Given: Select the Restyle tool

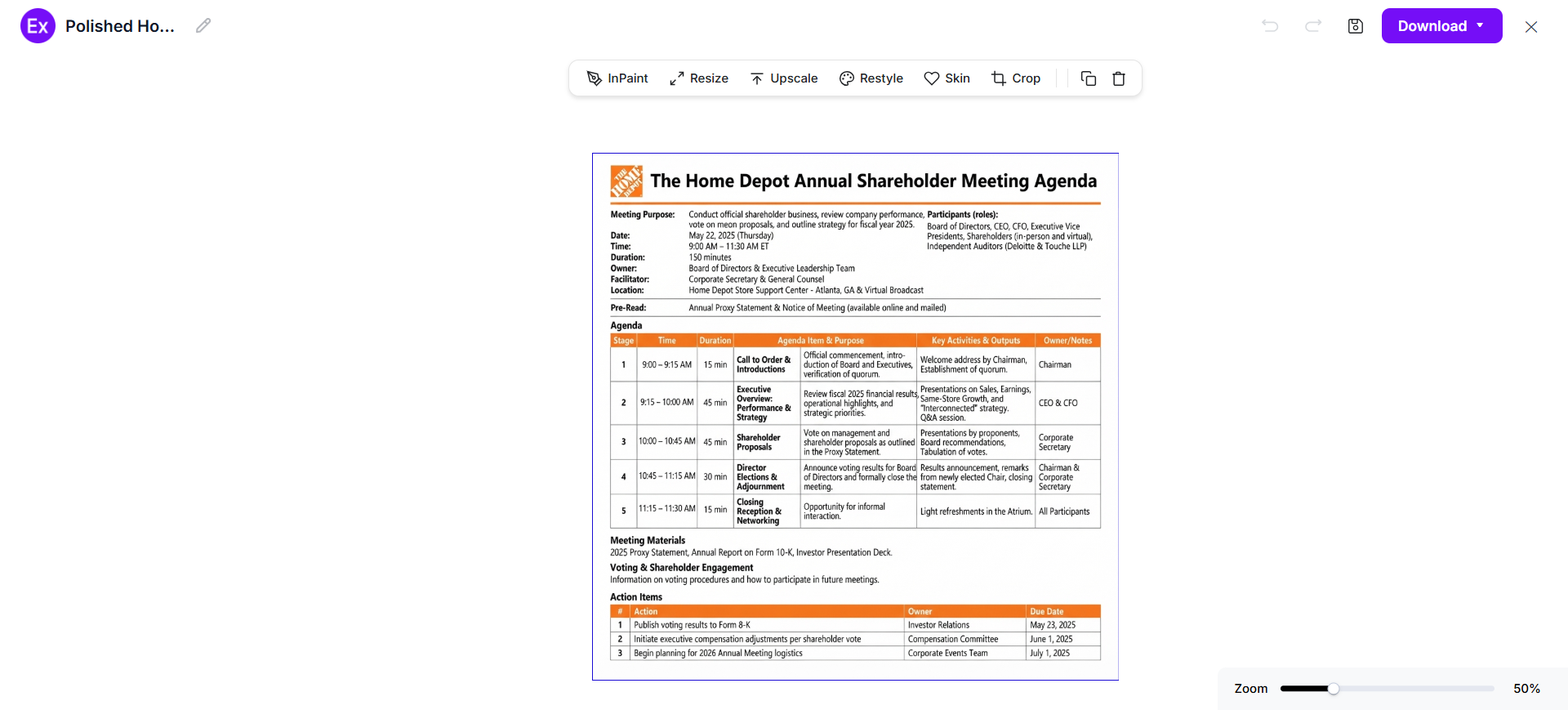Looking at the screenshot, I should pyautogui.click(x=871, y=78).
